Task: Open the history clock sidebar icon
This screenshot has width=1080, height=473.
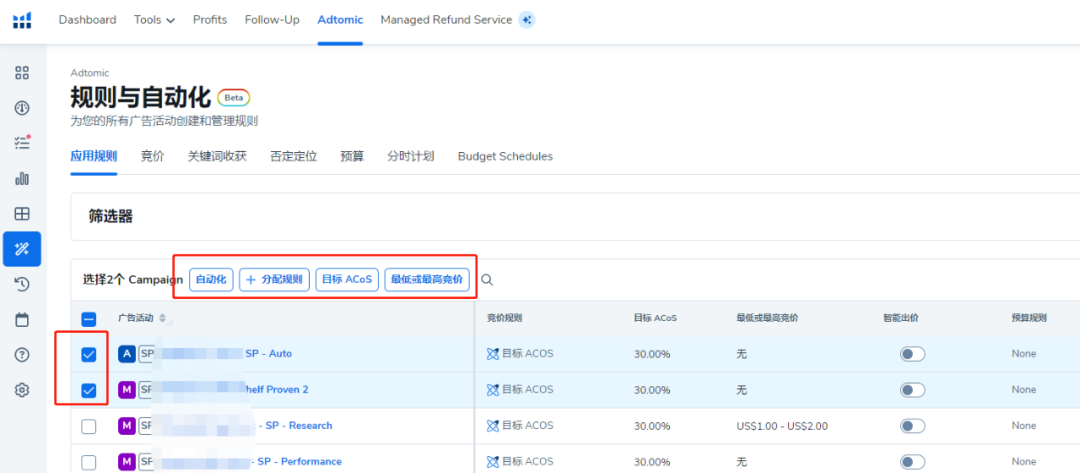Action: [22, 284]
